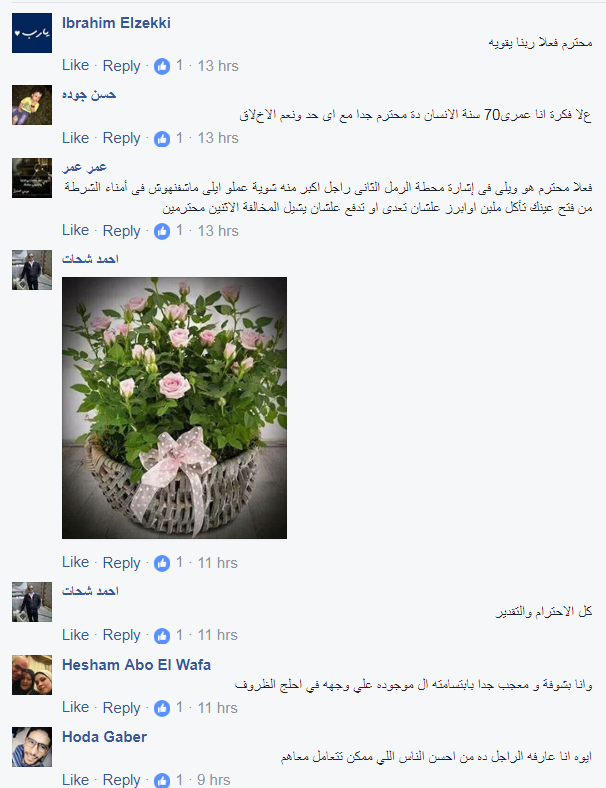This screenshot has width=606, height=788.
Task: Open the 13 hrs timestamp on Ibrahim's comment
Action: coord(218,66)
